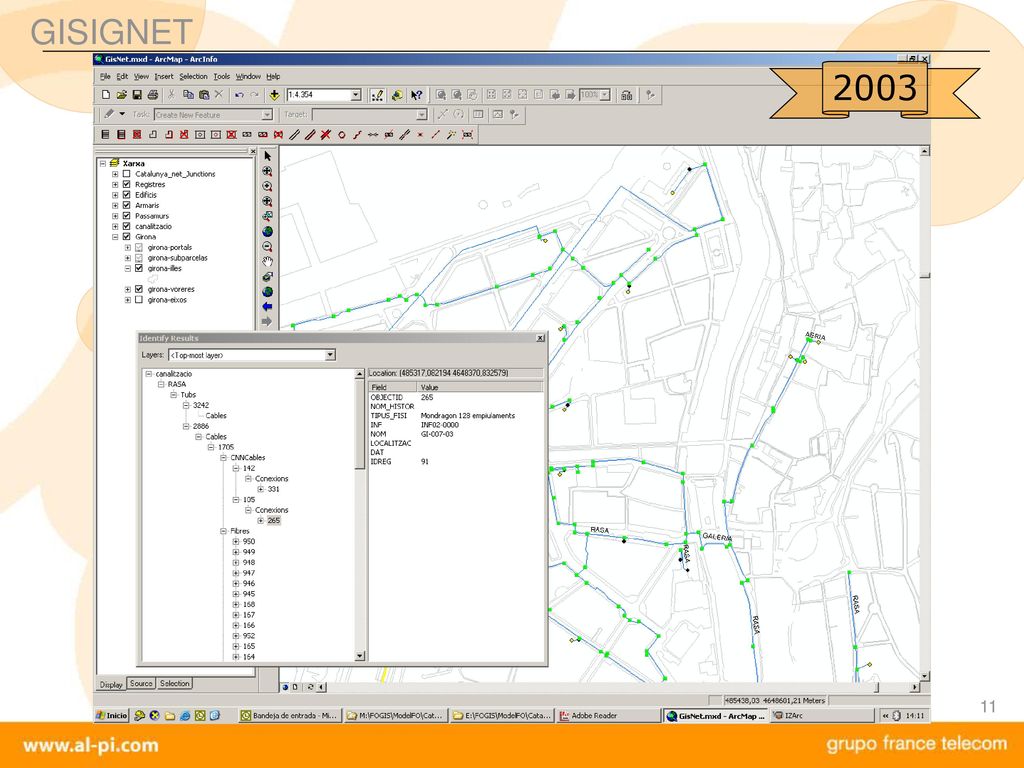Click the Print icon in the toolbar
The height and width of the screenshot is (768, 1024).
tap(153, 95)
